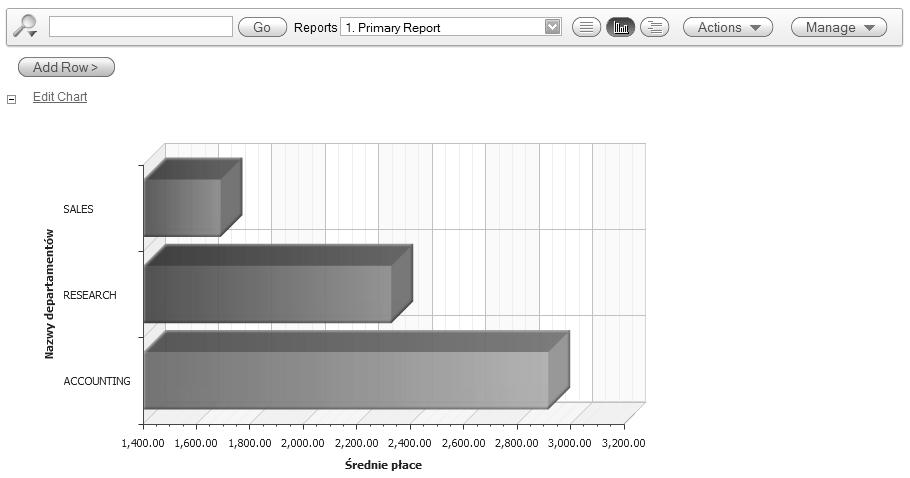The image size is (910, 478).
Task: Click the 2,400.00 axis value
Action: click(410, 443)
